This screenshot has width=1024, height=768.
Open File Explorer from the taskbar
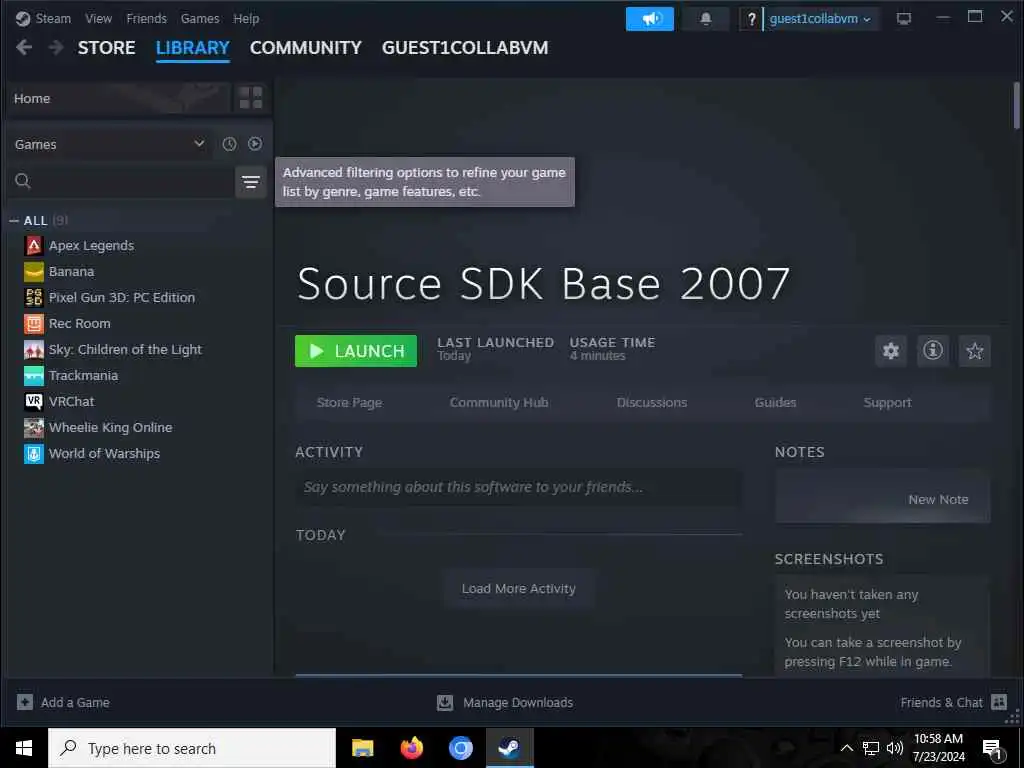point(362,748)
